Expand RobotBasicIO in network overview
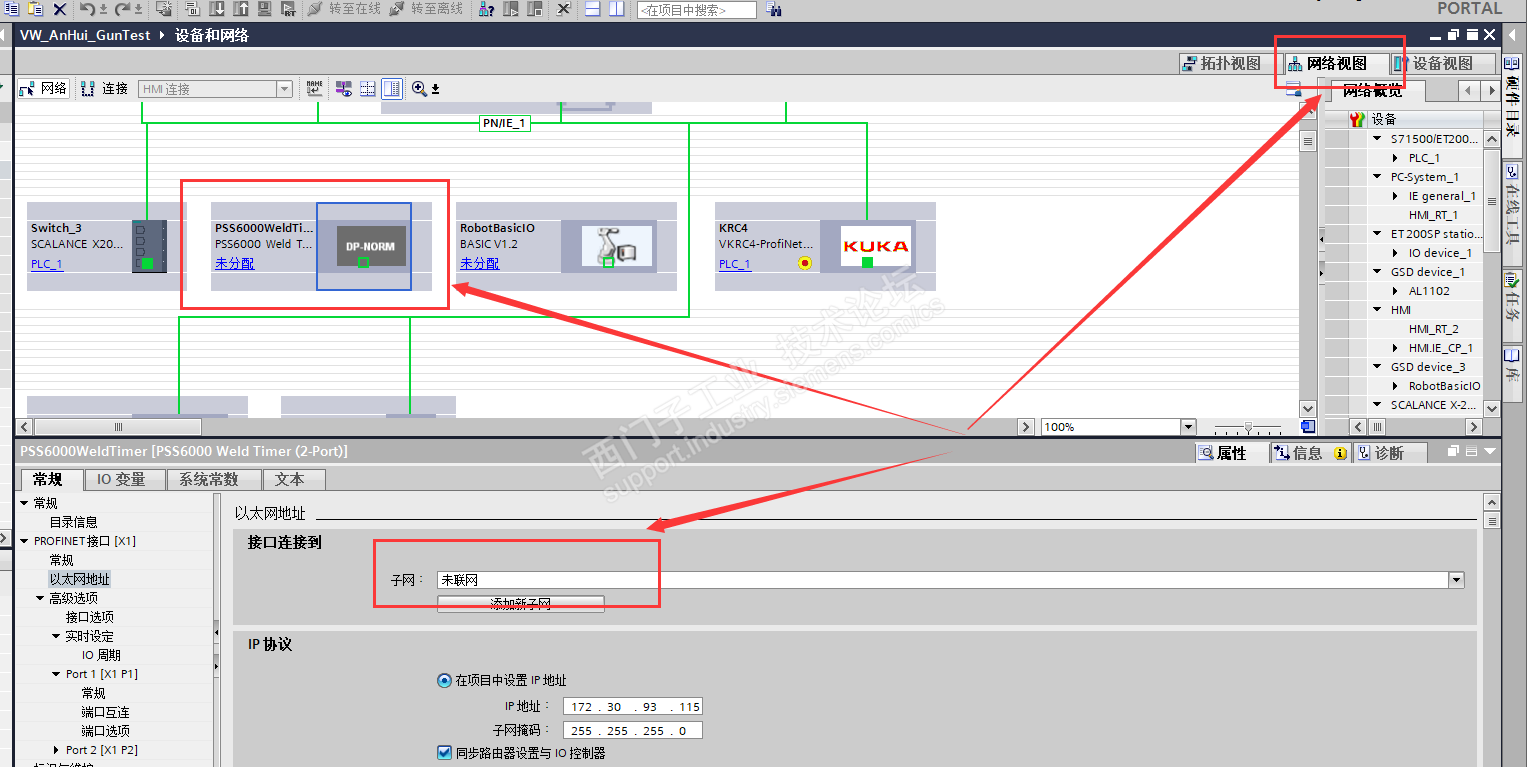Image resolution: width=1527 pixels, height=767 pixels. coord(1396,386)
